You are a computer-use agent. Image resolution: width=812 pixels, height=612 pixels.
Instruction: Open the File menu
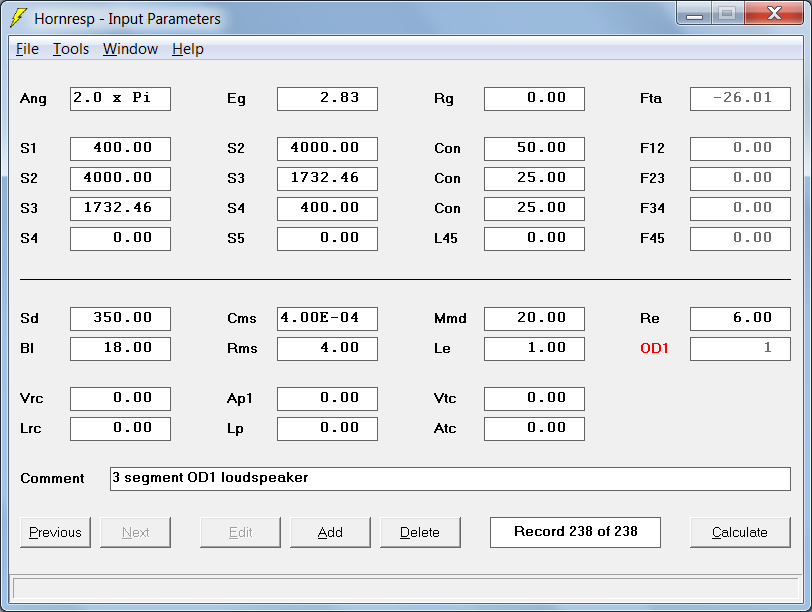pos(27,49)
